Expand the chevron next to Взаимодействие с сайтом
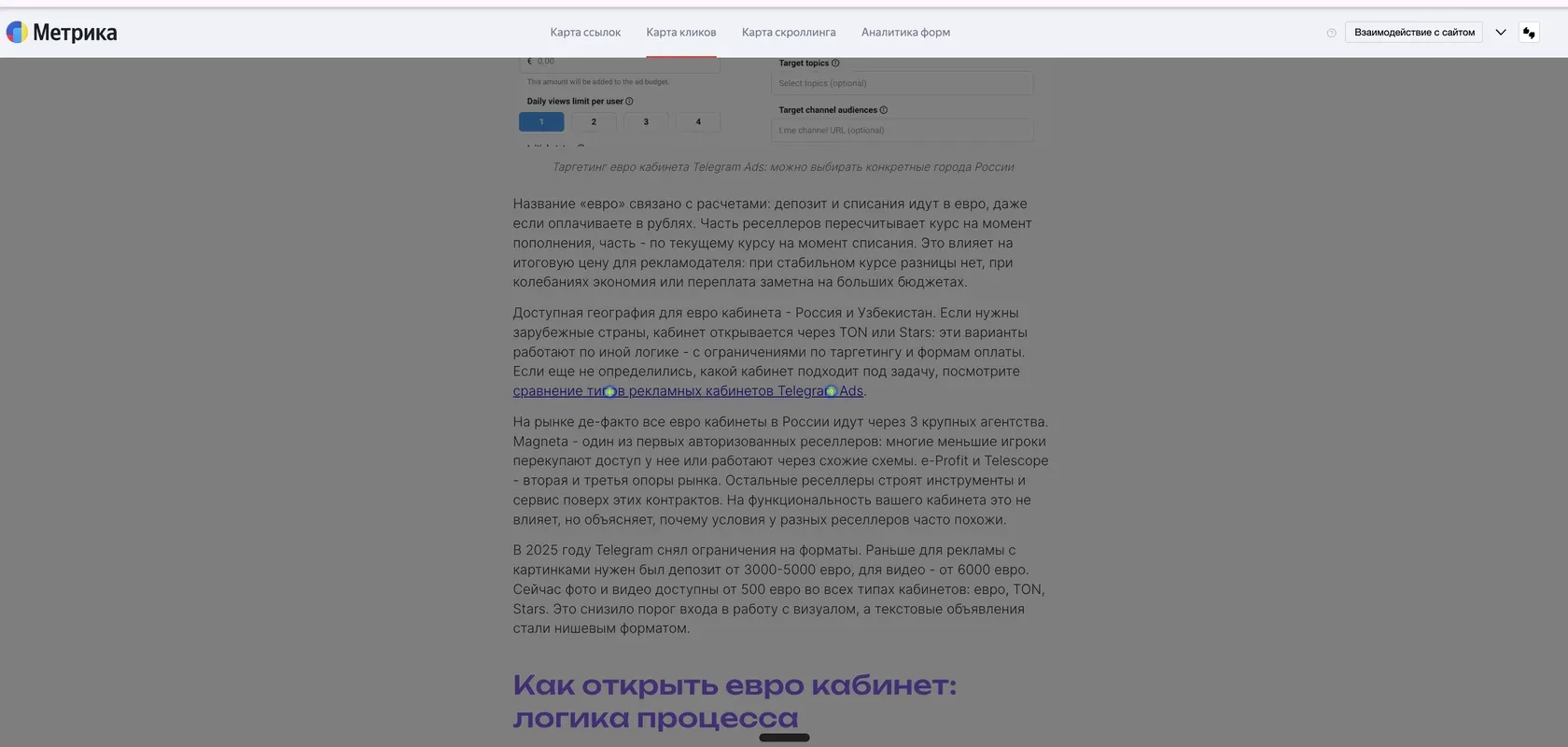This screenshot has width=1568, height=747. click(1501, 33)
